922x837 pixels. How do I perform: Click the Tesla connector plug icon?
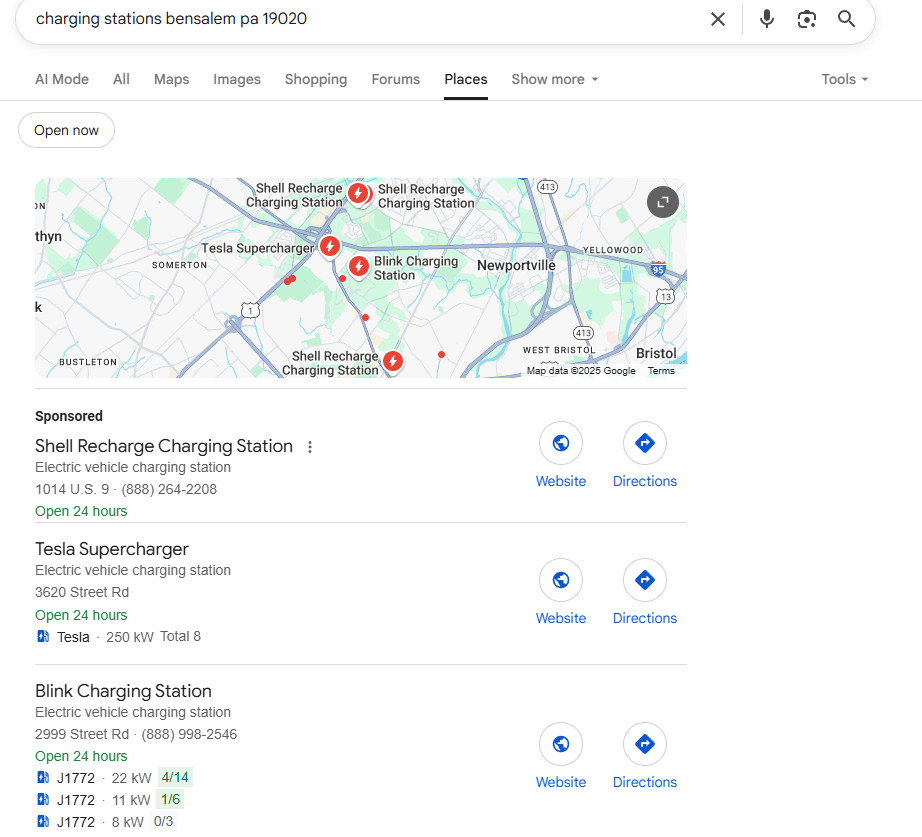coord(43,636)
